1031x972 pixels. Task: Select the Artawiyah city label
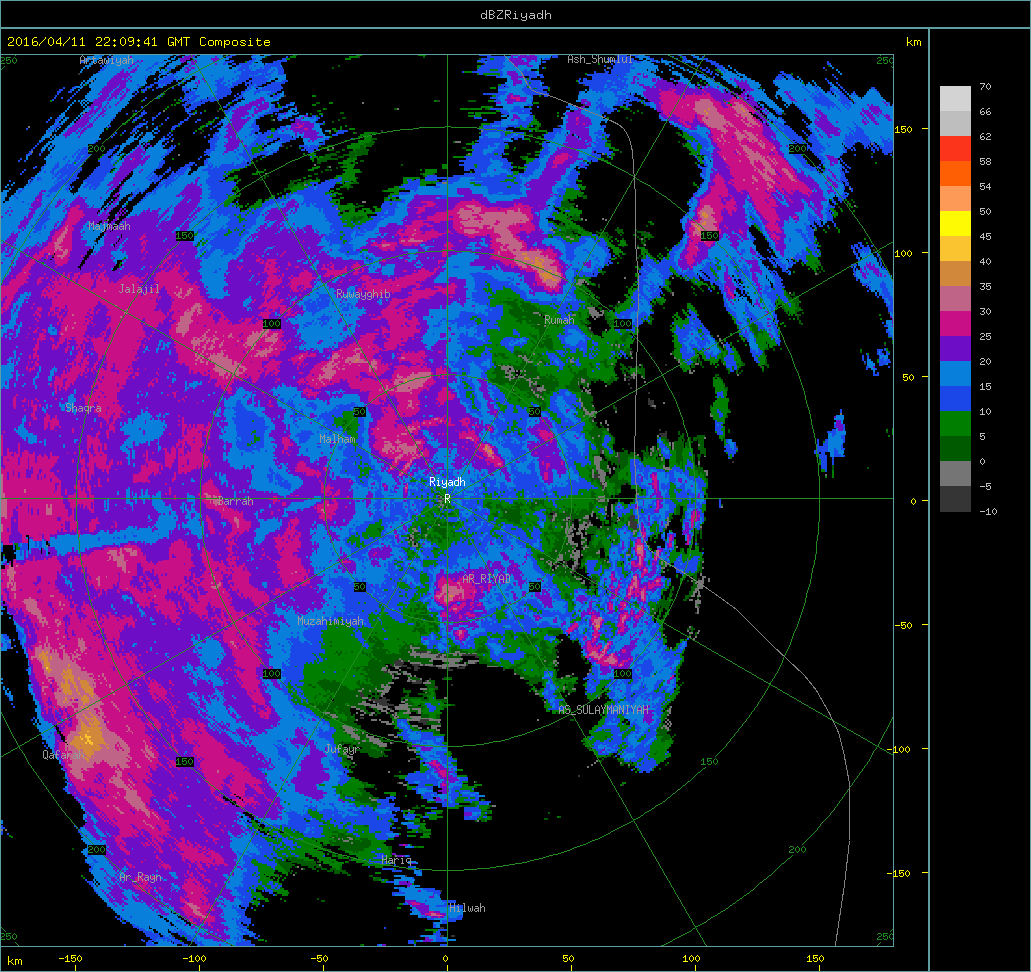[107, 60]
